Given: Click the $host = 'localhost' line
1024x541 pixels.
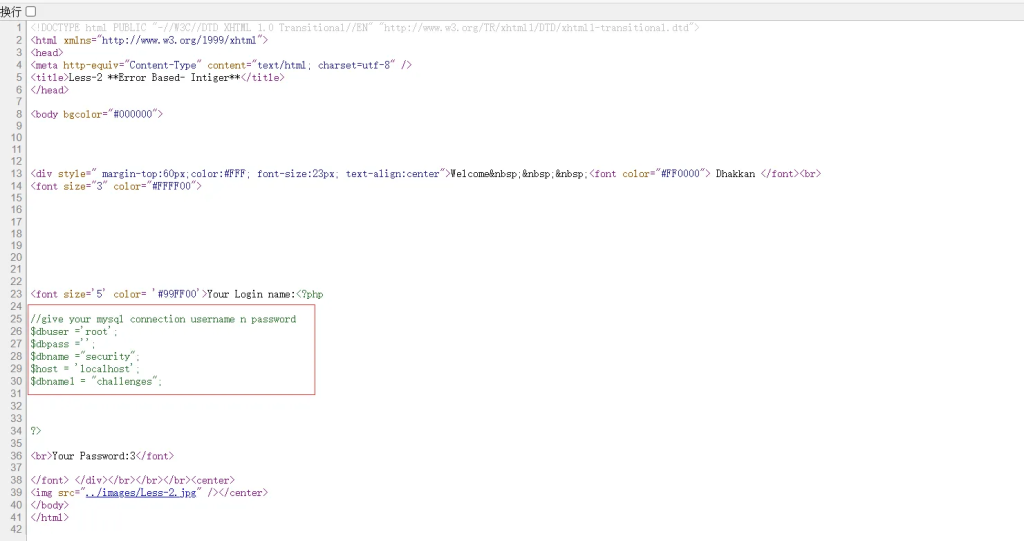Looking at the screenshot, I should 85,369.
